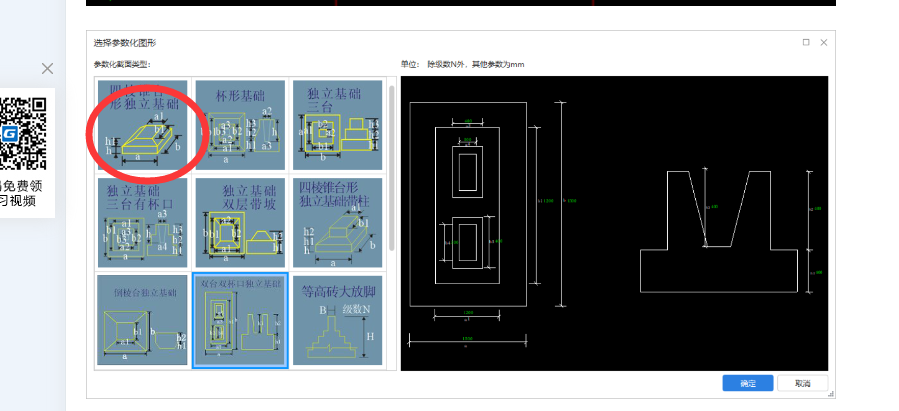
Task: Maximize the 选择参数化图形 dialog
Action: click(806, 42)
